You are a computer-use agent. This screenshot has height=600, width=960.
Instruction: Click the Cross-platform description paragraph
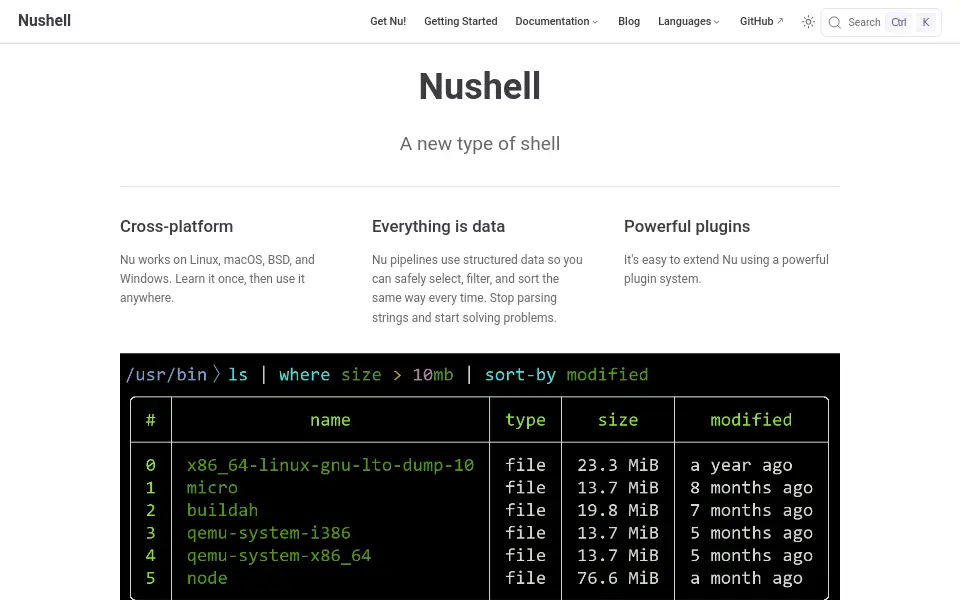coord(217,279)
